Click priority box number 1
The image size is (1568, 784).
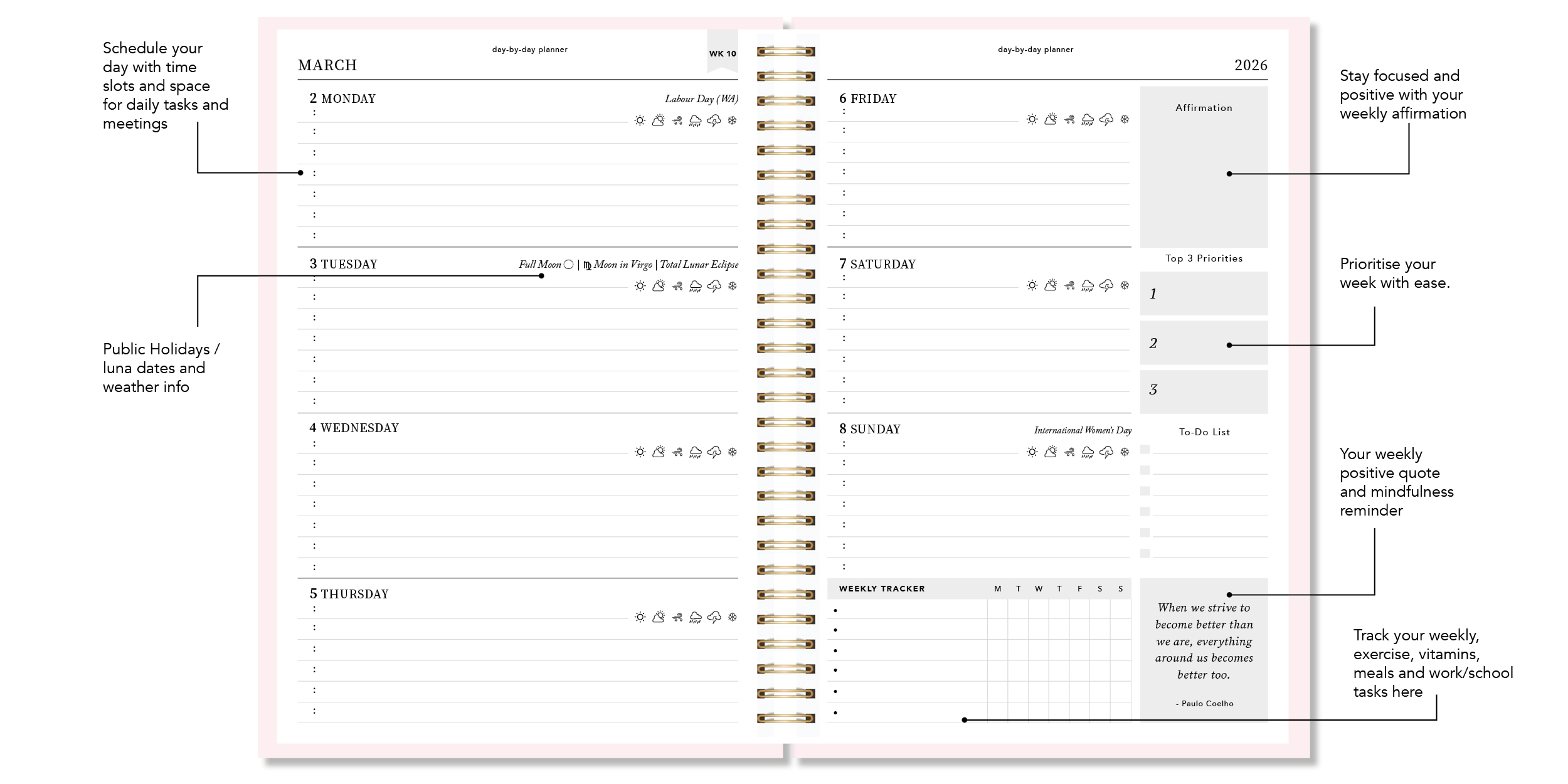[1204, 294]
